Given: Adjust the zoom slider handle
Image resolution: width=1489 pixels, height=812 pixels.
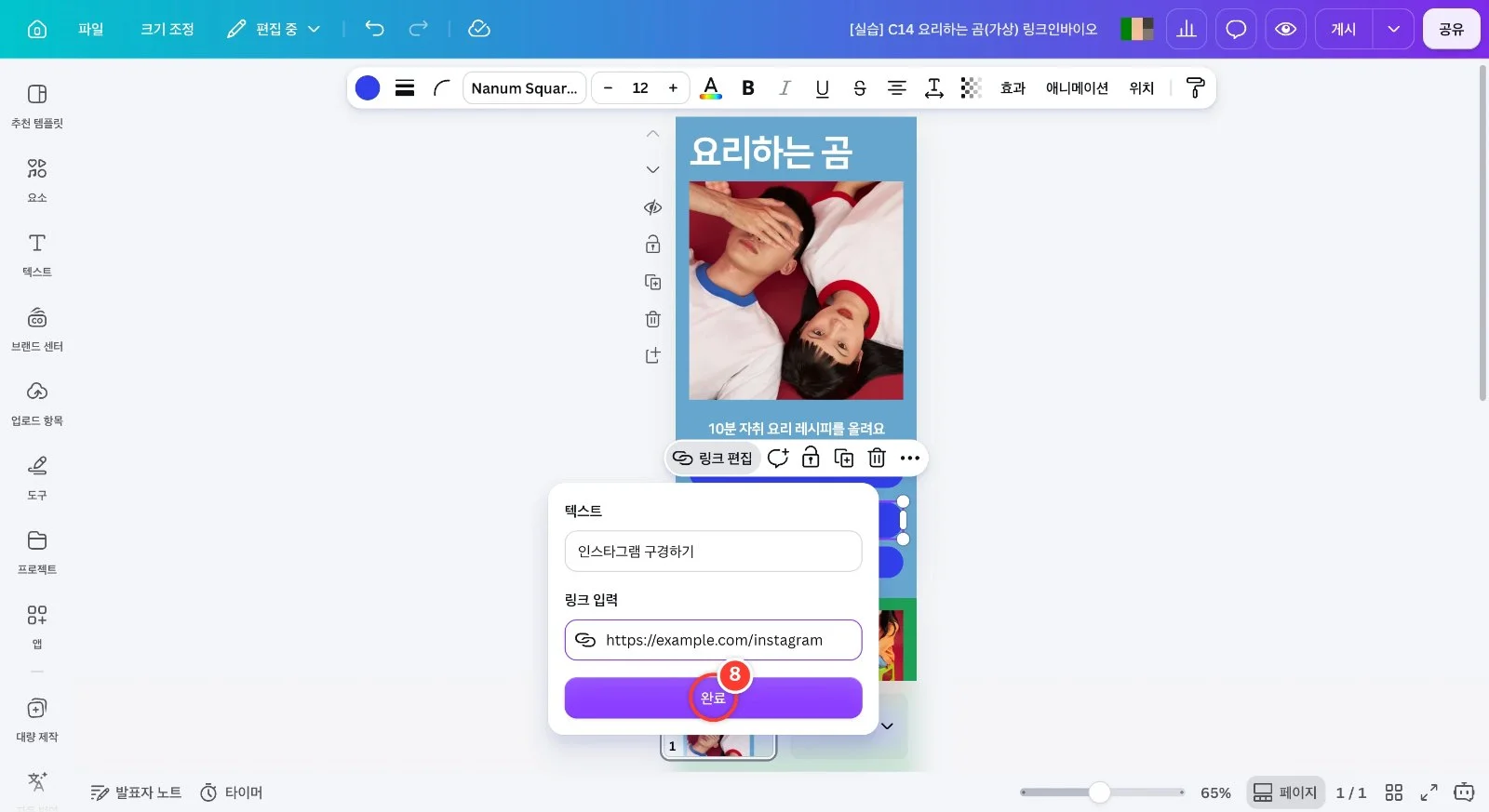Looking at the screenshot, I should (x=1100, y=792).
